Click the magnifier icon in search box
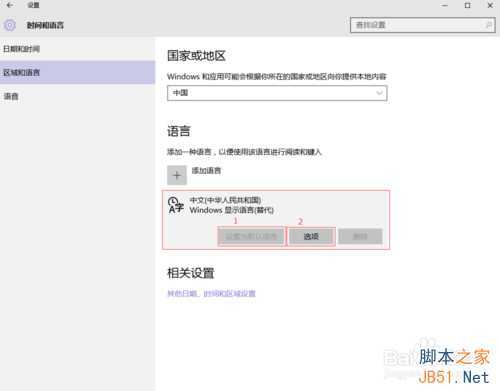This screenshot has height=391, width=500. 488,25
